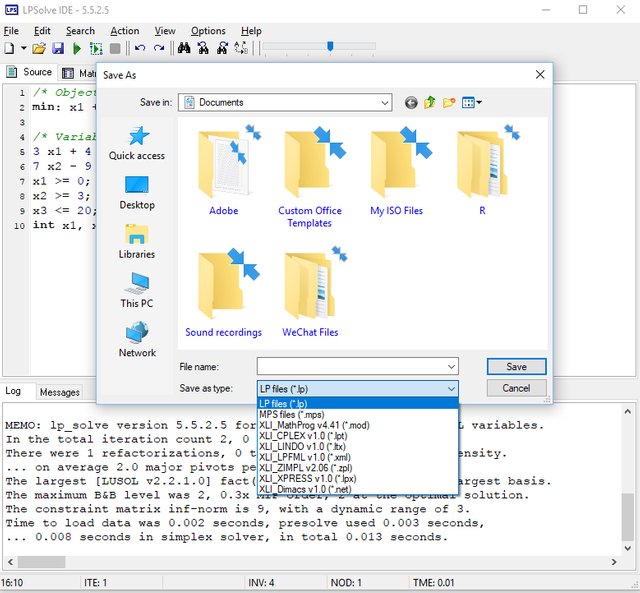Choose XLI_MathProg v4.41 (*.mod) option

(x=358, y=425)
